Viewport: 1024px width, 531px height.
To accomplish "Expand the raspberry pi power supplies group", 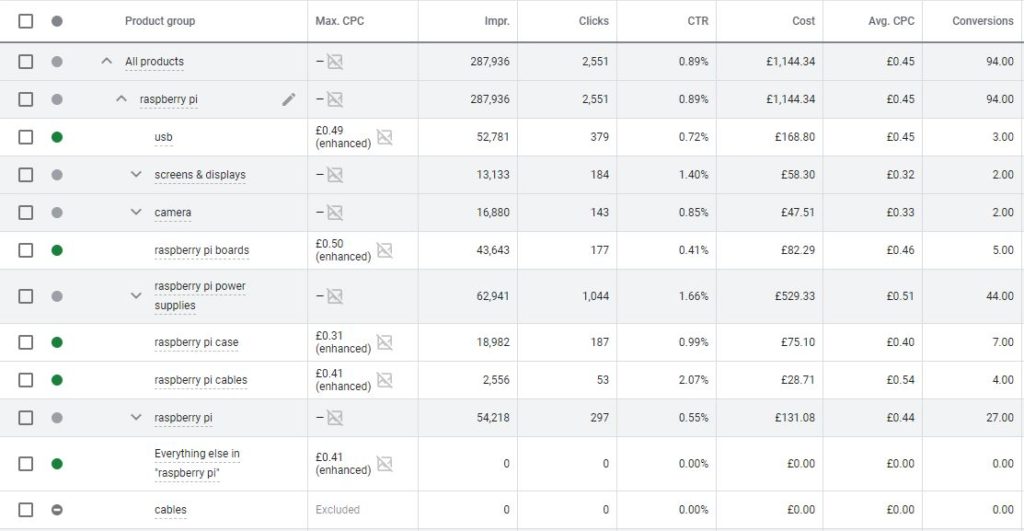I will (x=137, y=296).
